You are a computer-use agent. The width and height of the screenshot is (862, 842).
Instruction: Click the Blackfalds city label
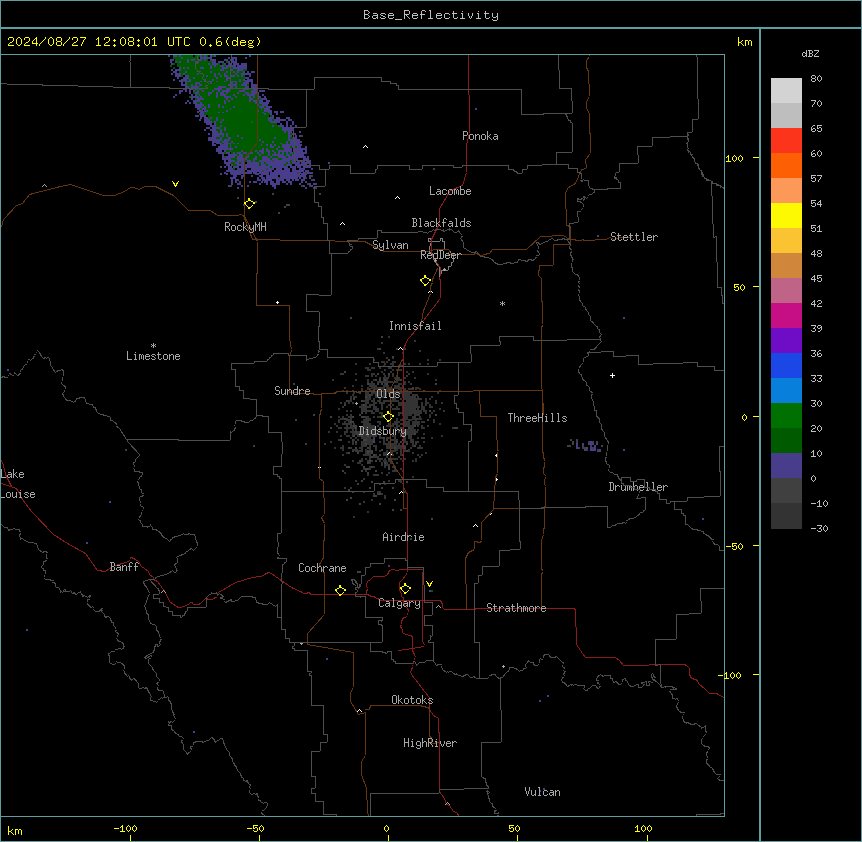click(441, 223)
